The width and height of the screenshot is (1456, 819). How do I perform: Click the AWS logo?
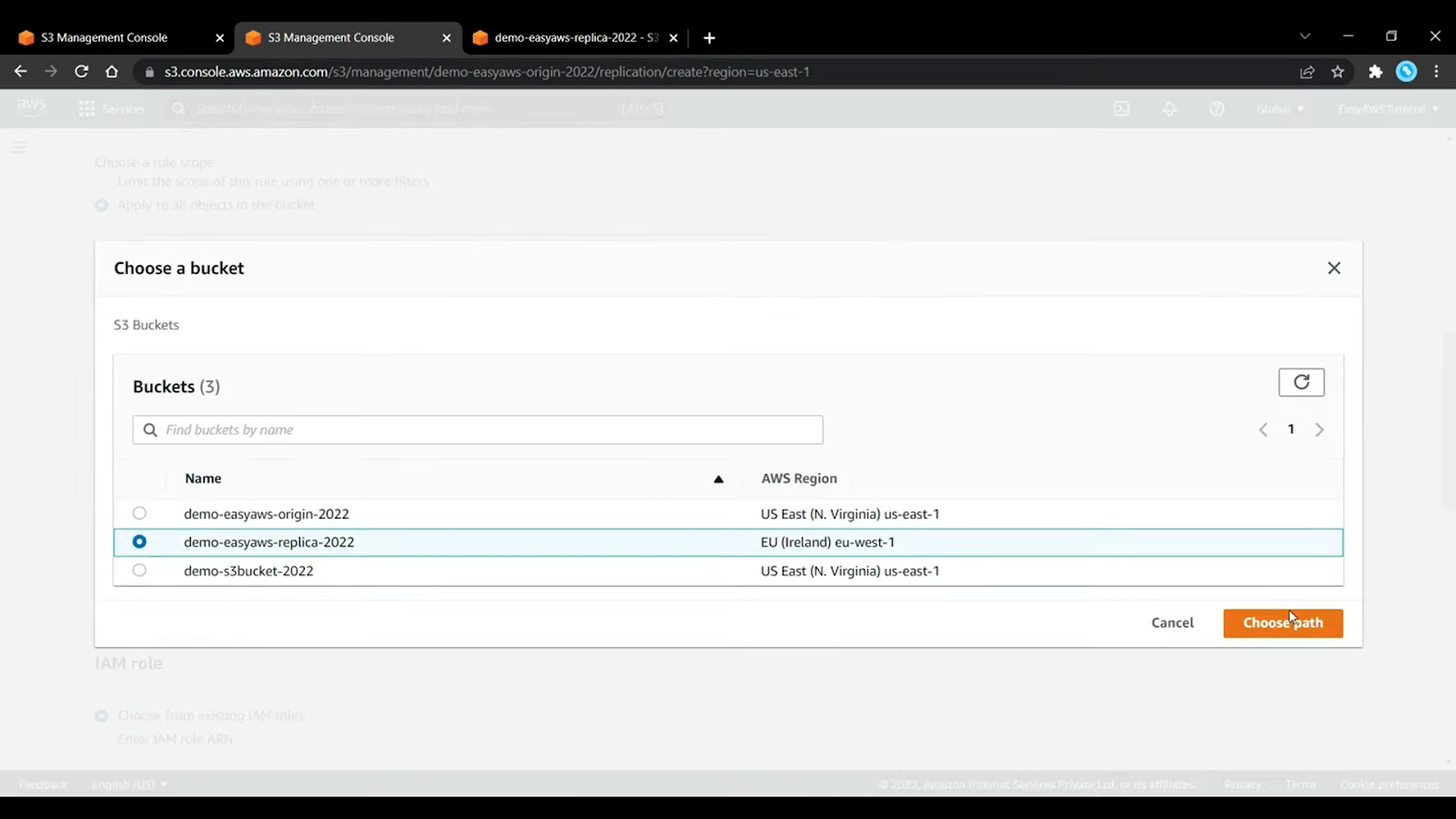(32, 108)
